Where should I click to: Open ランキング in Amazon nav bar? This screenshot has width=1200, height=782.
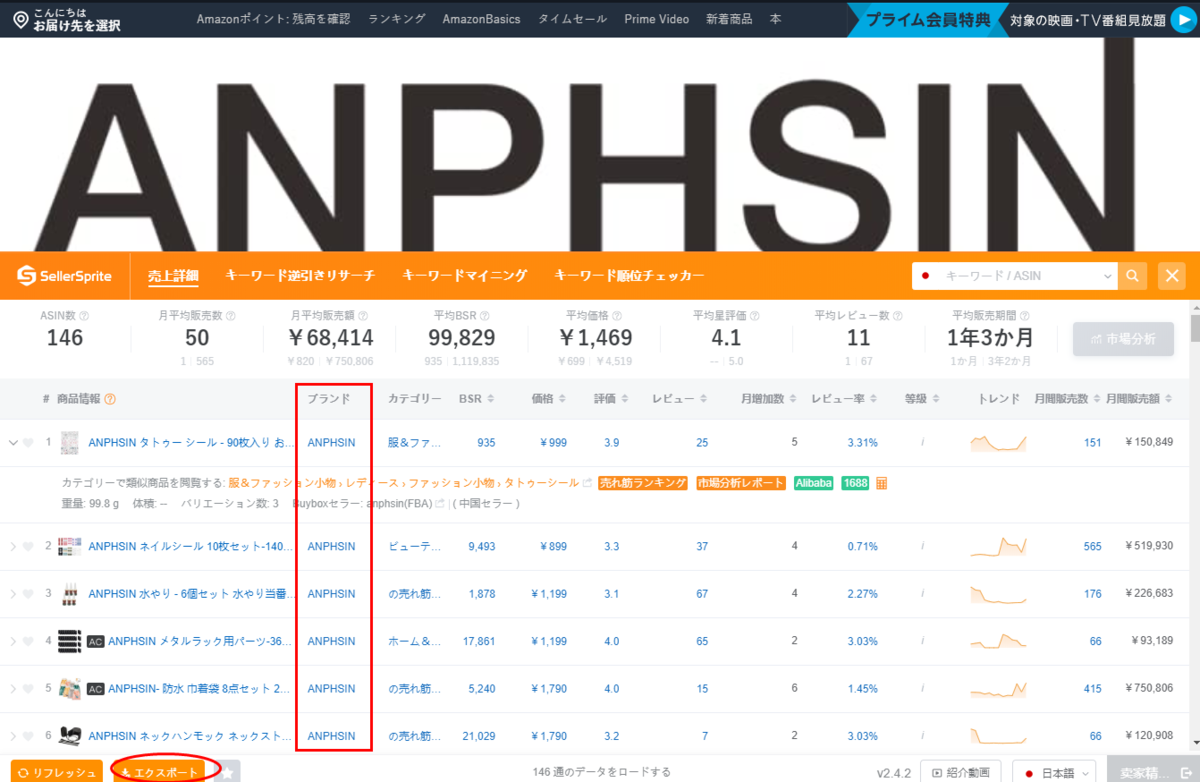(x=396, y=19)
